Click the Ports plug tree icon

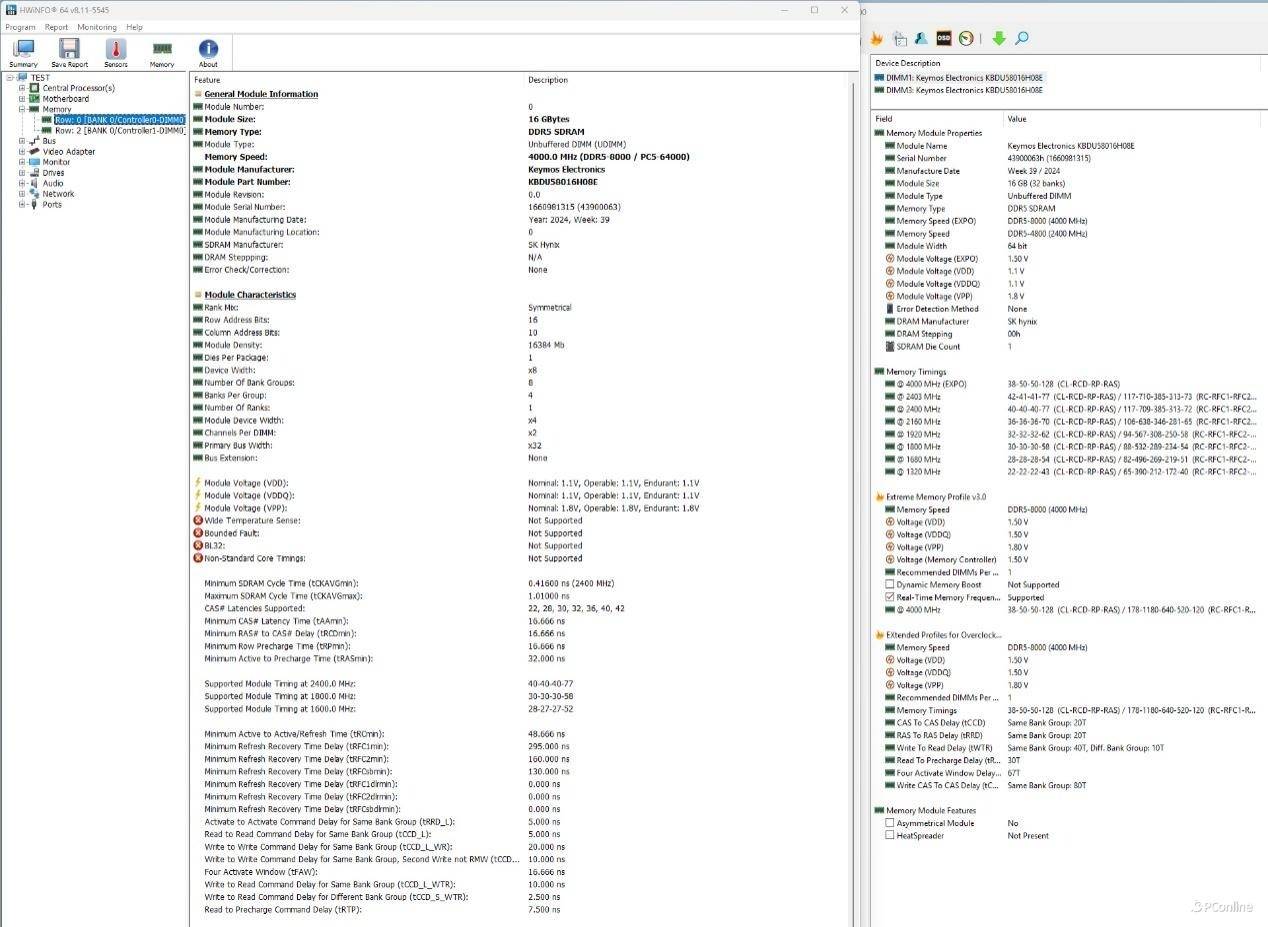coord(34,204)
